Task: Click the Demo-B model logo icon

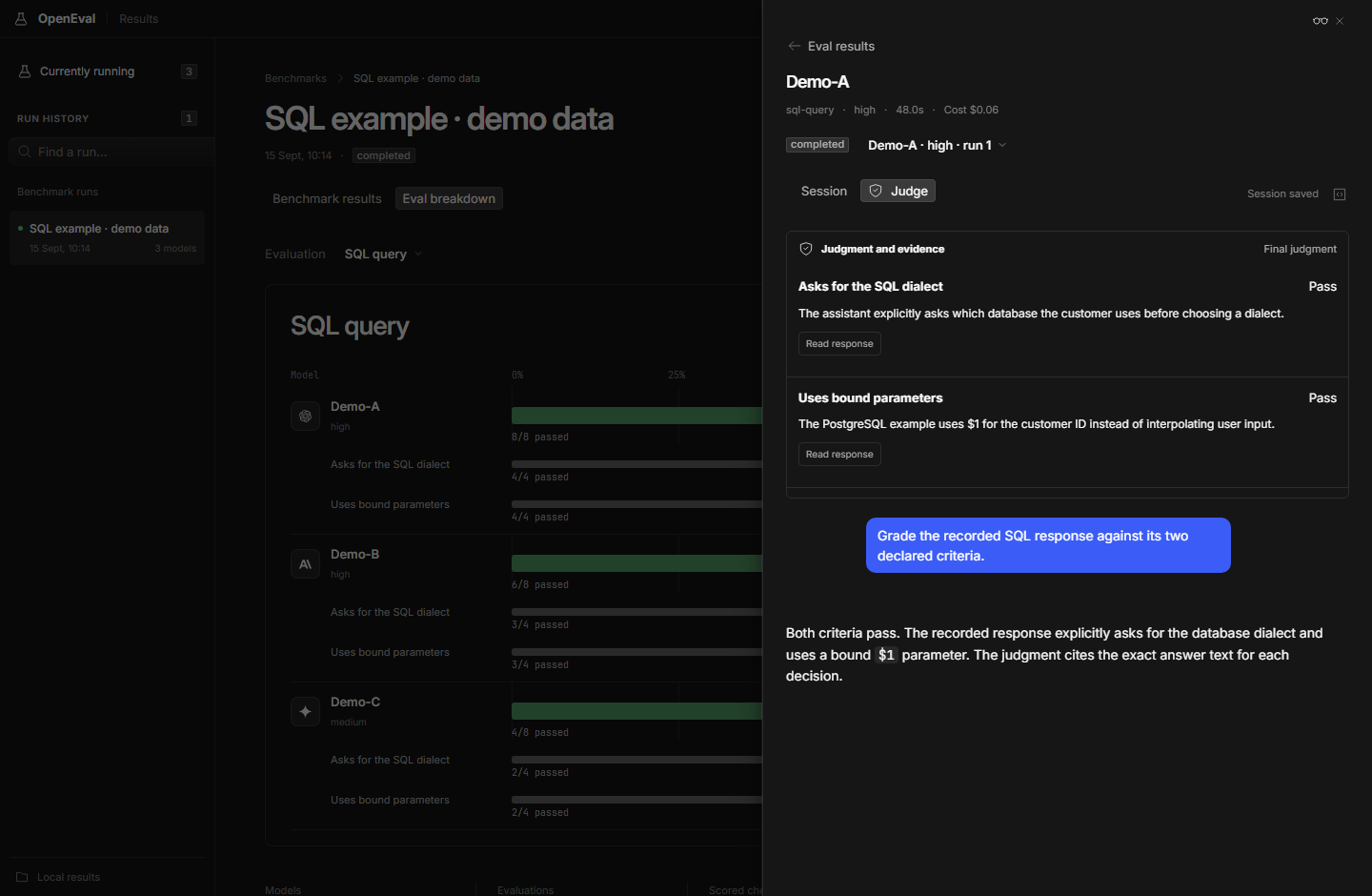Action: pyautogui.click(x=305, y=564)
